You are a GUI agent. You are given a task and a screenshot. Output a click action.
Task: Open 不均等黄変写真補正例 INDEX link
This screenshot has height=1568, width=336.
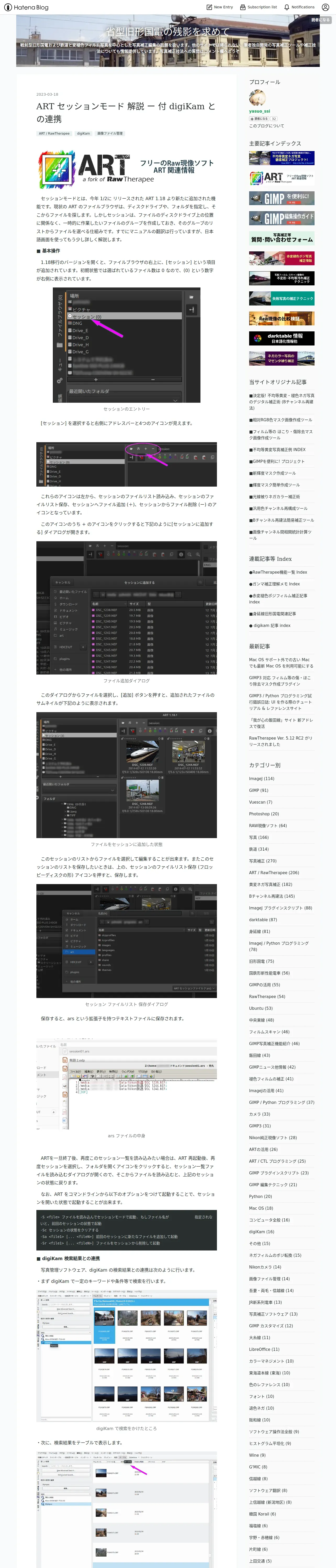point(277,450)
